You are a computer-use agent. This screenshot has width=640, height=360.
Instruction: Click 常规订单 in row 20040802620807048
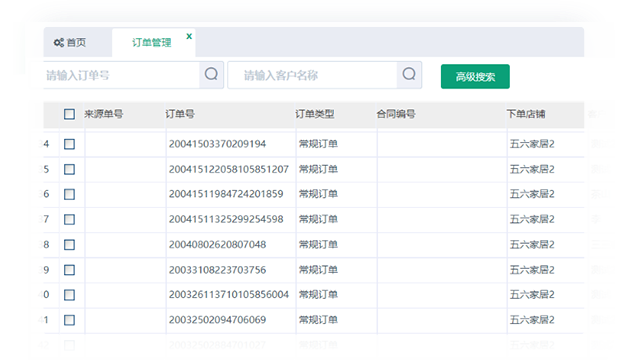(318, 245)
